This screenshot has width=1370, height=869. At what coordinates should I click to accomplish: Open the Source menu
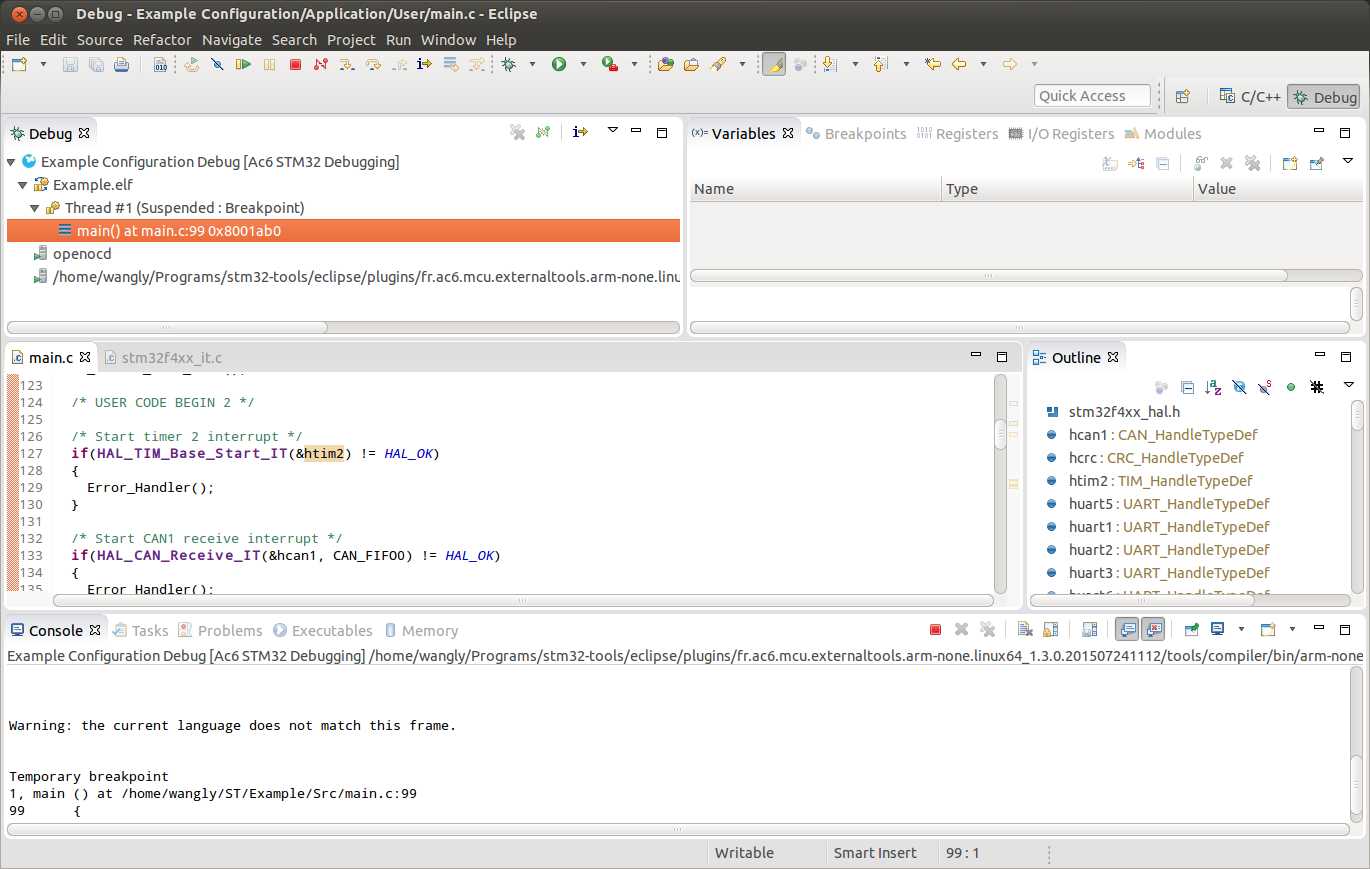100,40
